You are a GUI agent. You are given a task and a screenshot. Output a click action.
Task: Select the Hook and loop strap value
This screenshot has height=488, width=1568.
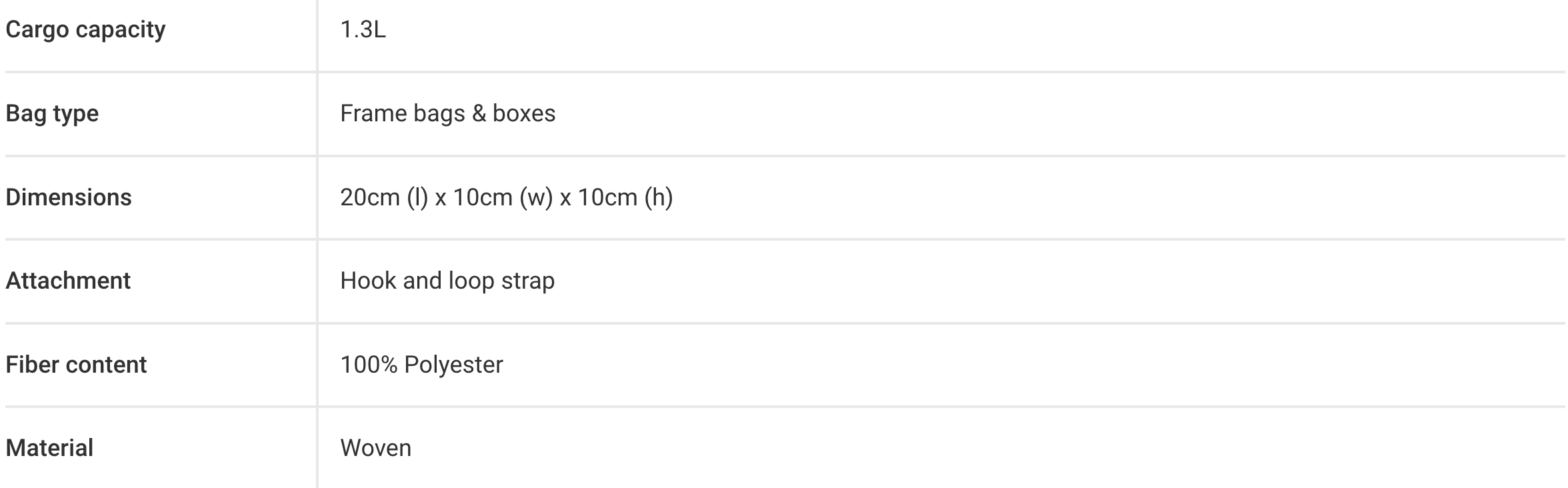tap(447, 281)
